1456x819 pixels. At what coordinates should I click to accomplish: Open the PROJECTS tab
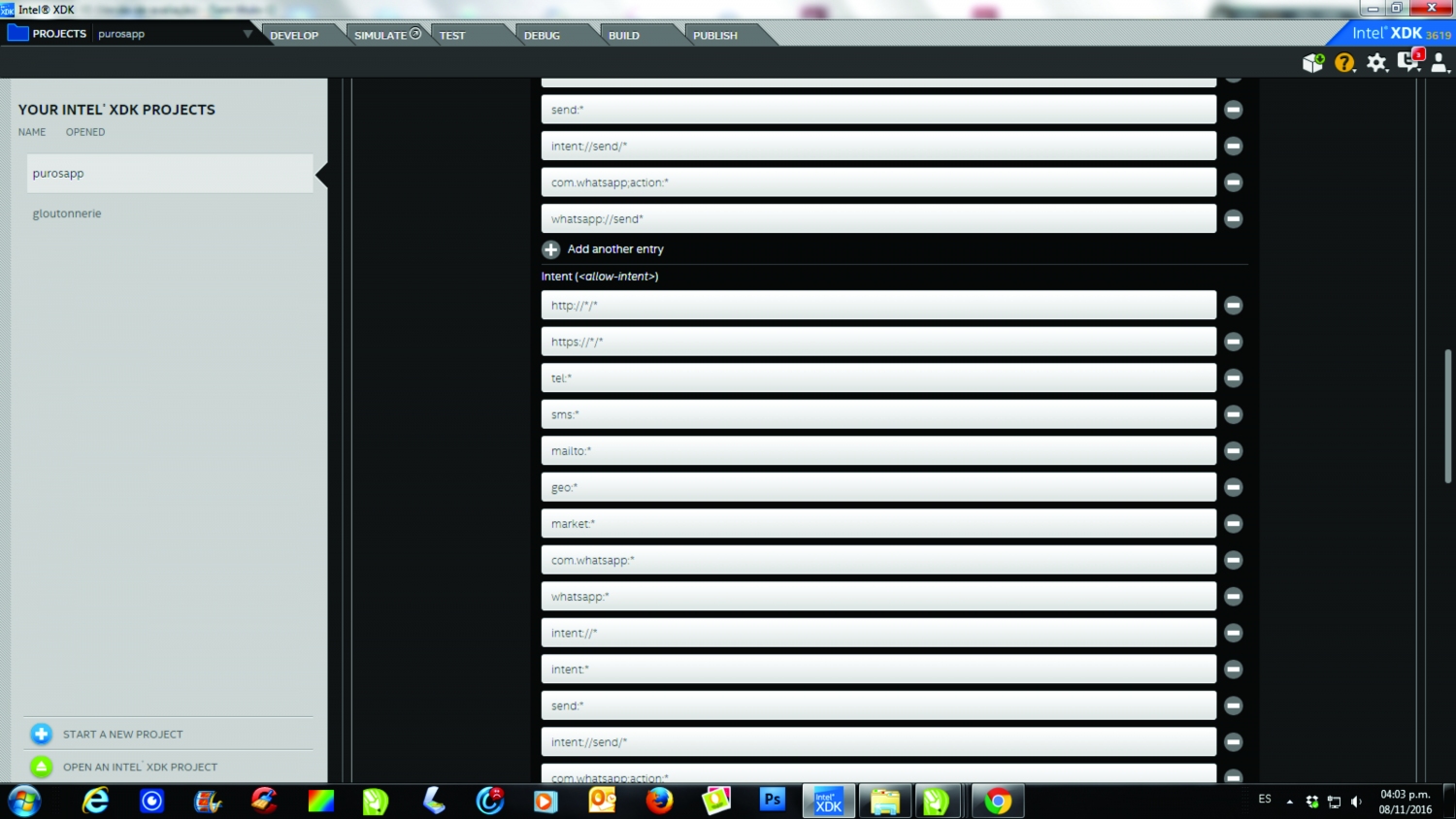[x=59, y=33]
